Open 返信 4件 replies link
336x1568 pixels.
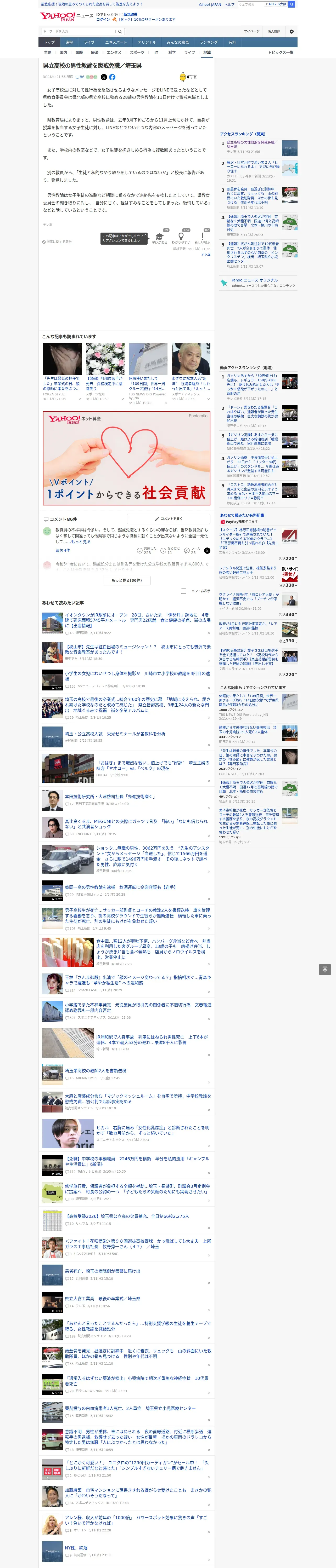click(63, 550)
